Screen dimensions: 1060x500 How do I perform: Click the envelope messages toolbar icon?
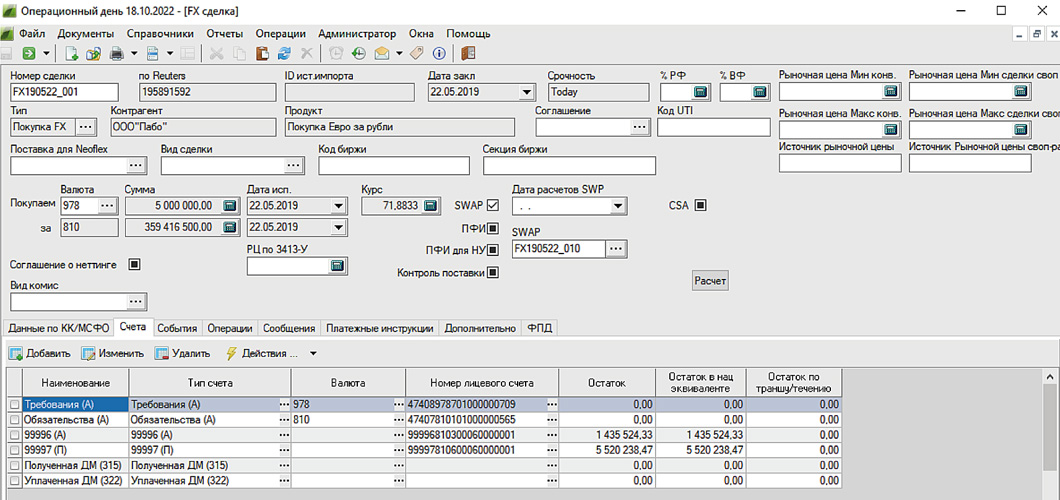pyautogui.click(x=381, y=53)
